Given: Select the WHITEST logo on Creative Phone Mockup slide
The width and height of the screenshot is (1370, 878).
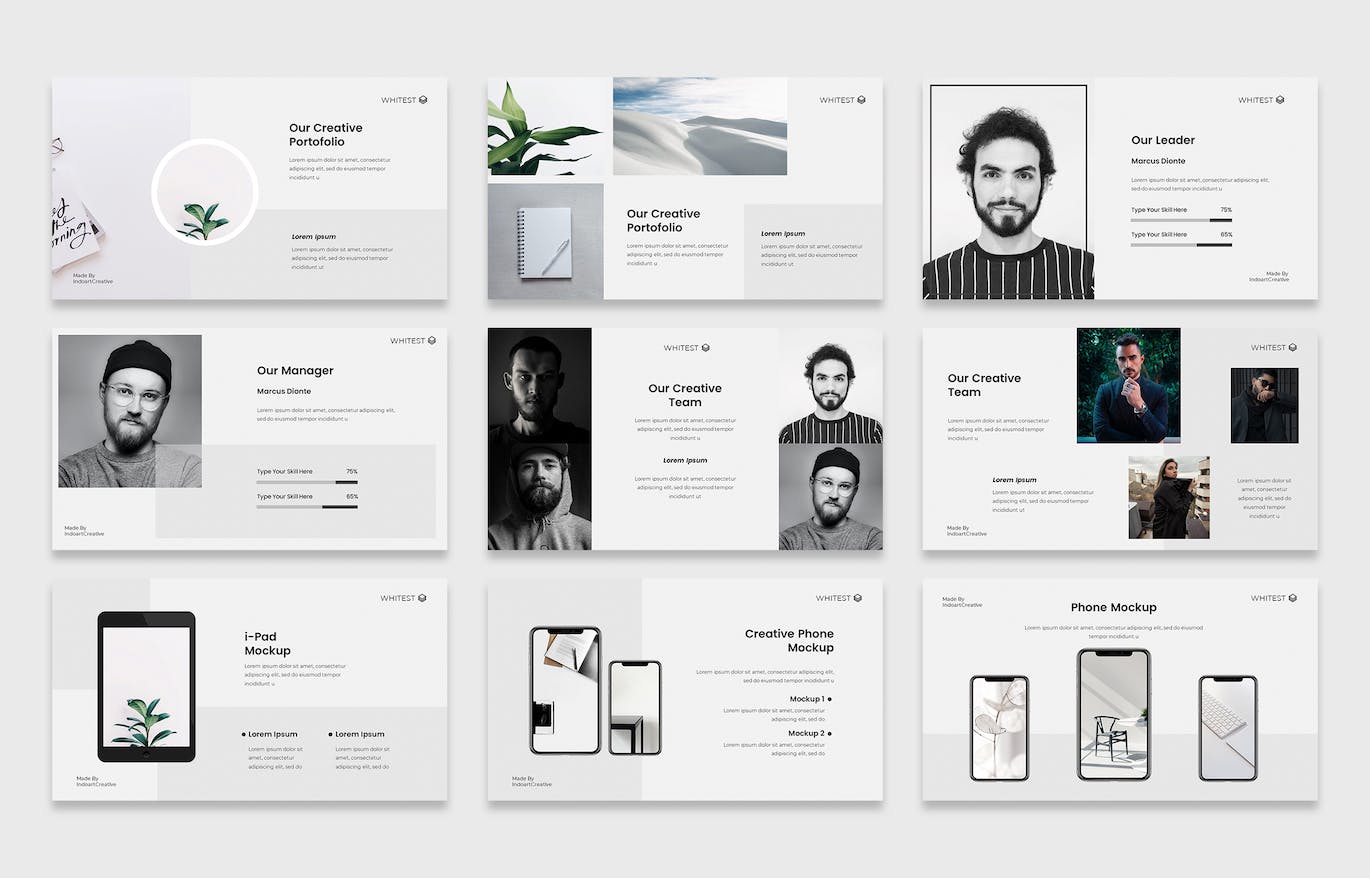Looking at the screenshot, I should pyautogui.click(x=838, y=598).
